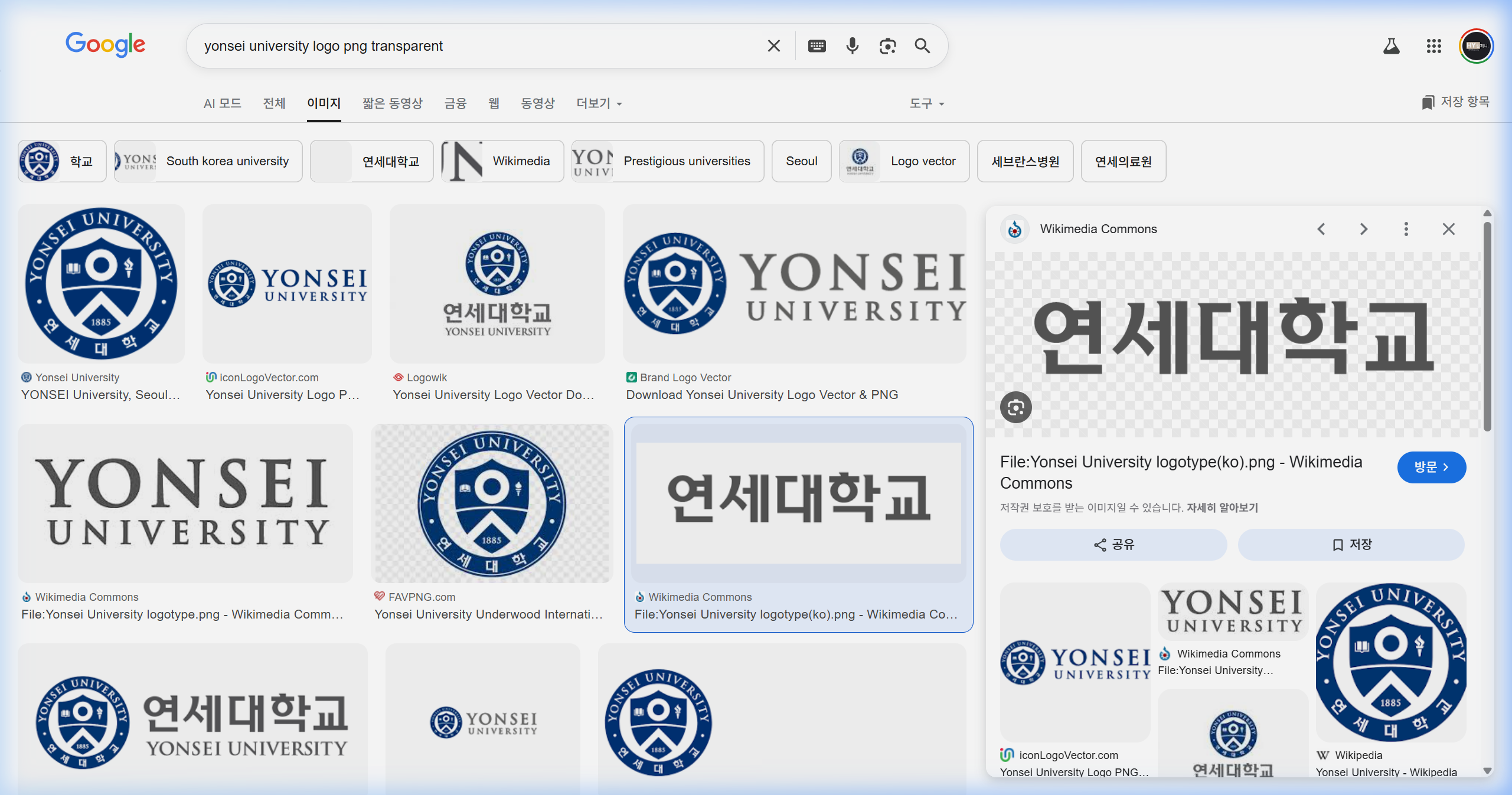Image resolution: width=1512 pixels, height=795 pixels.
Task: Open more options menu in preview panel
Action: (x=1406, y=229)
